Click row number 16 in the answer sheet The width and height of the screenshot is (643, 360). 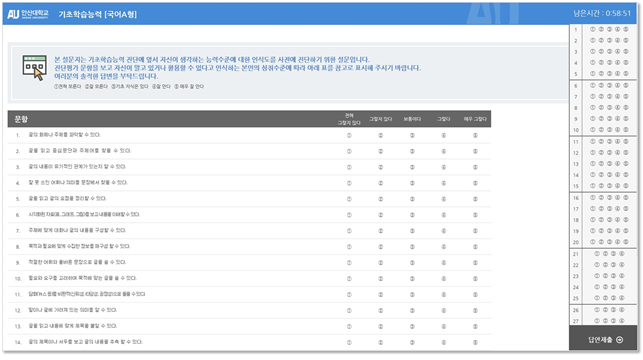(576, 198)
